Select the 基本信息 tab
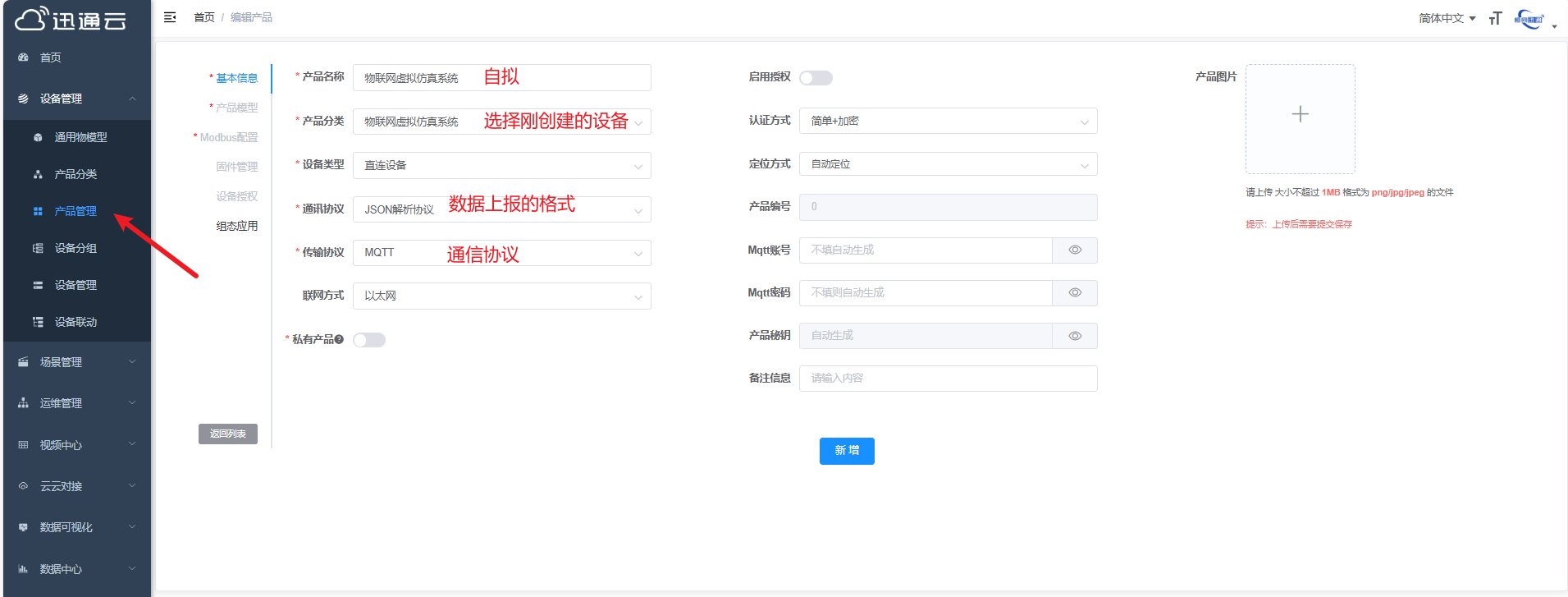Screen dimensions: 1568x597 [x=236, y=78]
